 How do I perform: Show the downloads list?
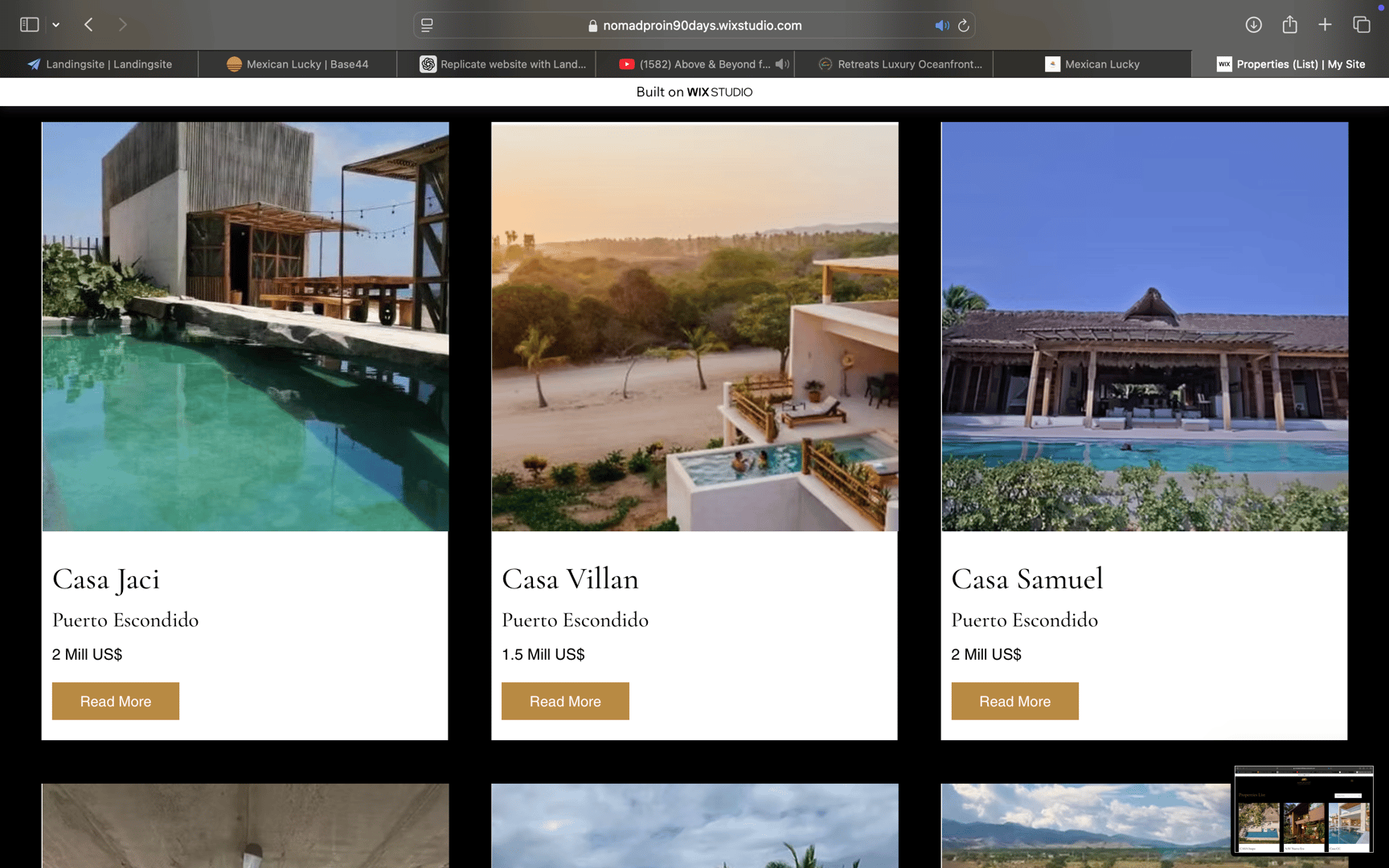pos(1253,25)
